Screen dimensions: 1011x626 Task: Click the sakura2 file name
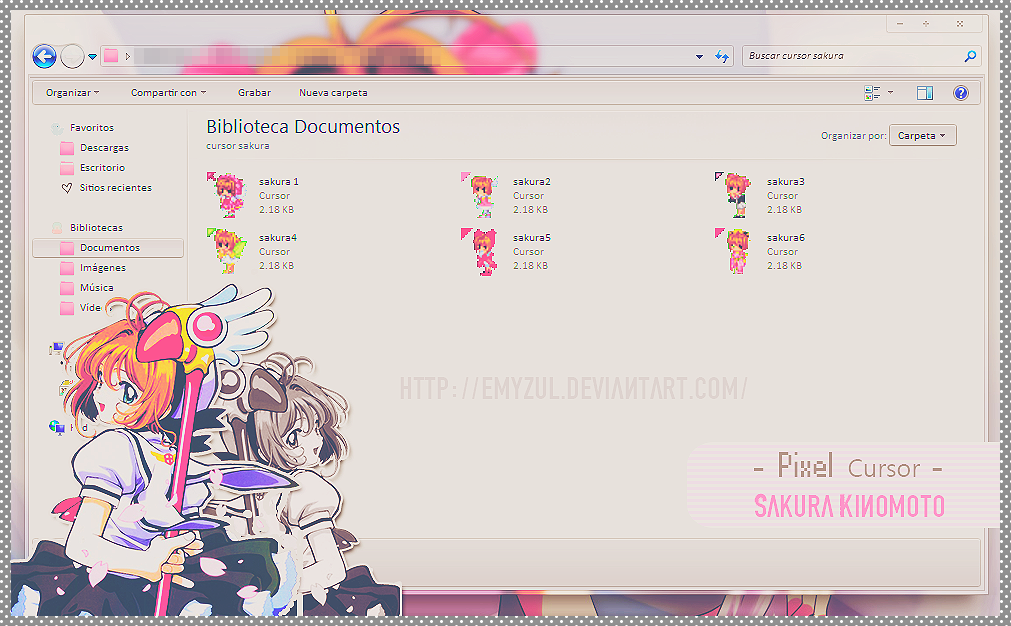(x=532, y=182)
